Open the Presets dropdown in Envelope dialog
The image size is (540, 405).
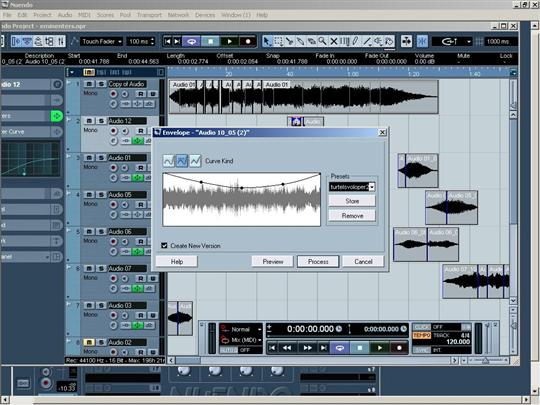372,187
